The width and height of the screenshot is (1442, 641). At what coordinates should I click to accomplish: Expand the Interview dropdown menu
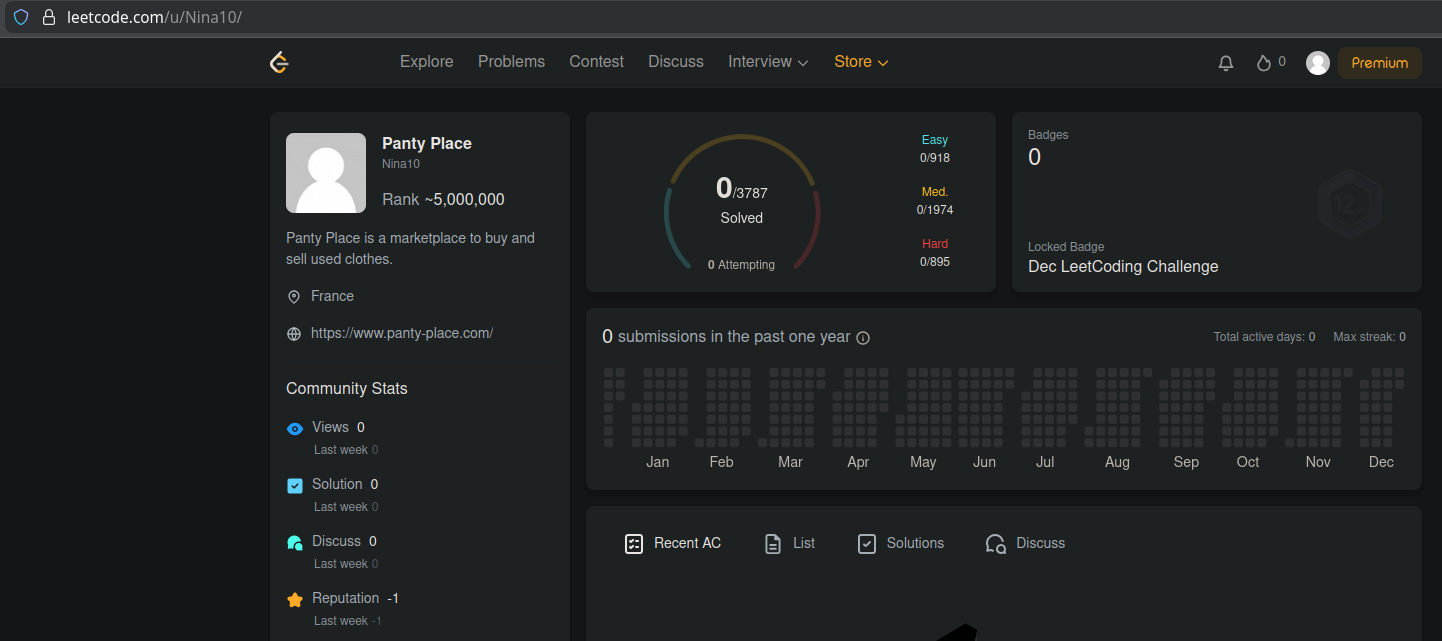coord(767,62)
